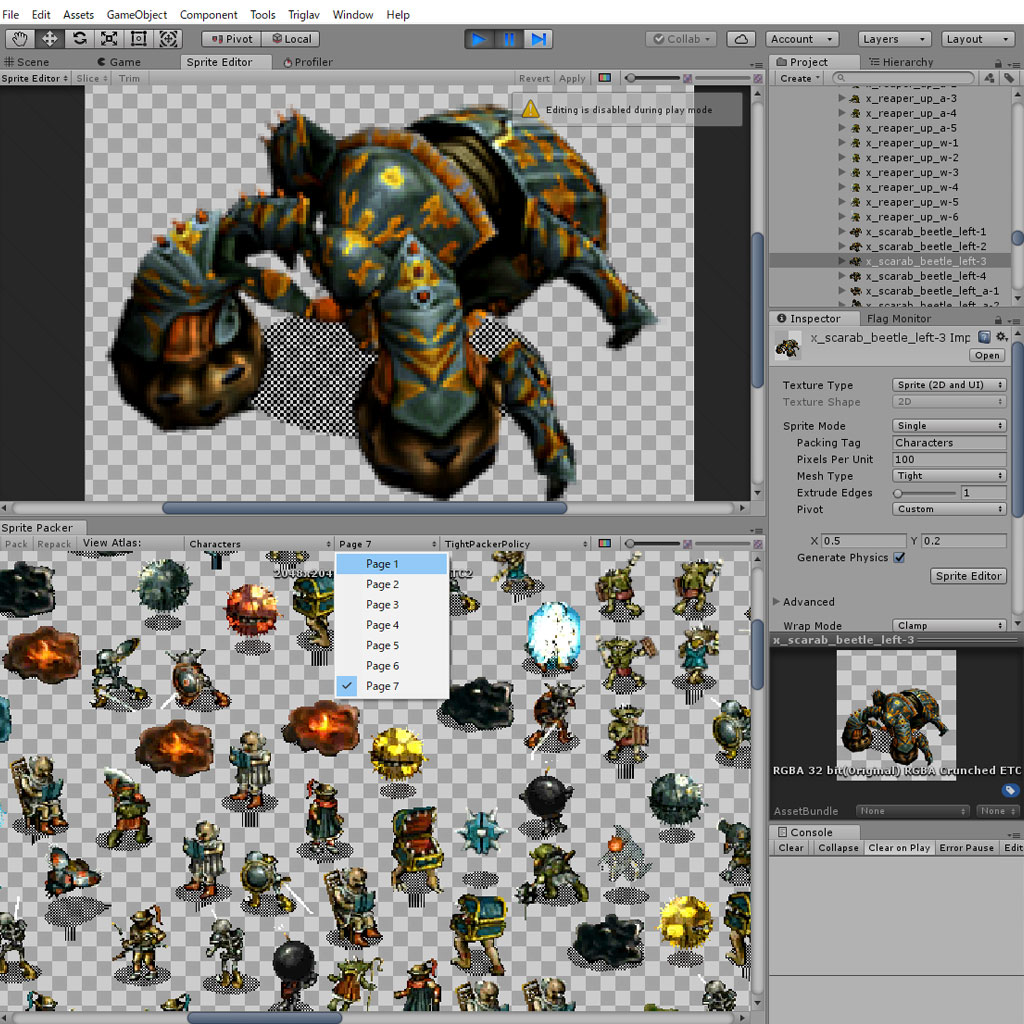Advance one frame with Step button
This screenshot has height=1024, width=1024.
[539, 39]
